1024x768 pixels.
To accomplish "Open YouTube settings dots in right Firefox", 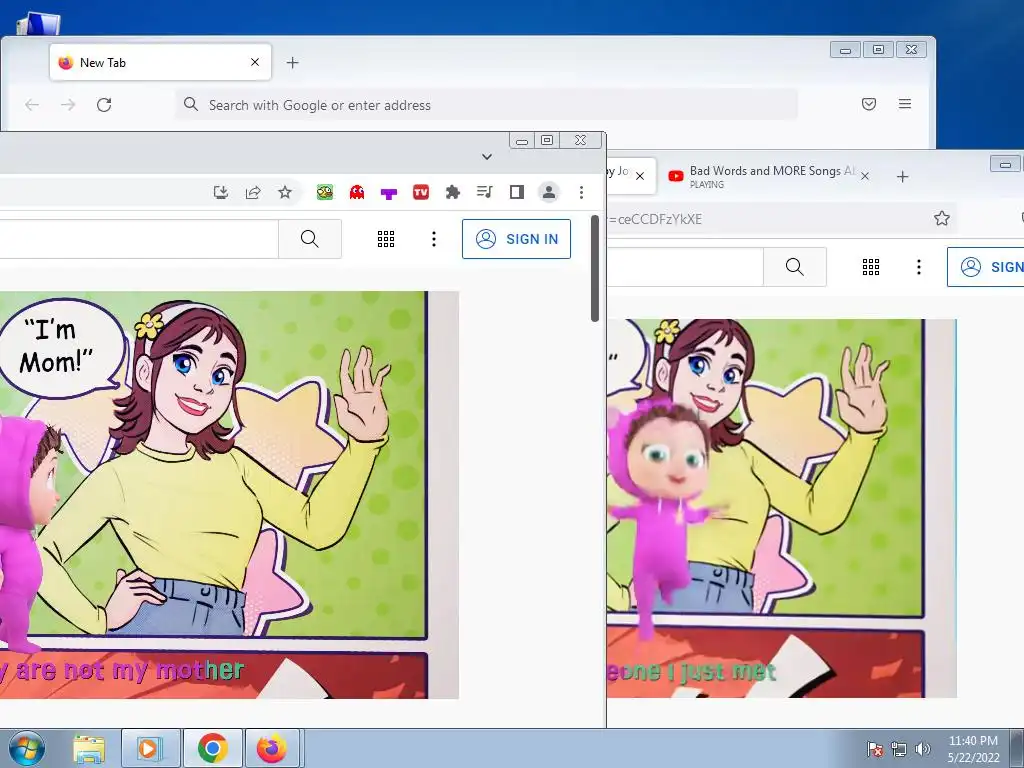I will 919,266.
